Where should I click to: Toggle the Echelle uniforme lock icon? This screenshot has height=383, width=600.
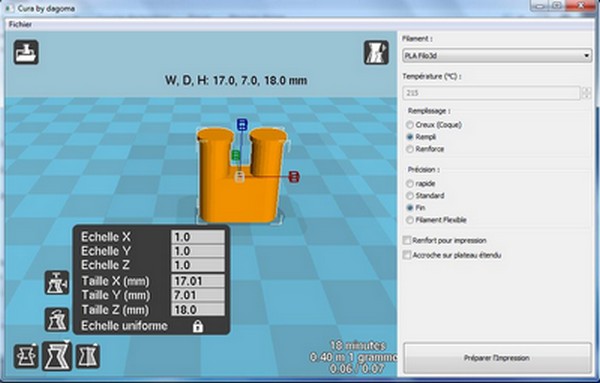point(197,326)
